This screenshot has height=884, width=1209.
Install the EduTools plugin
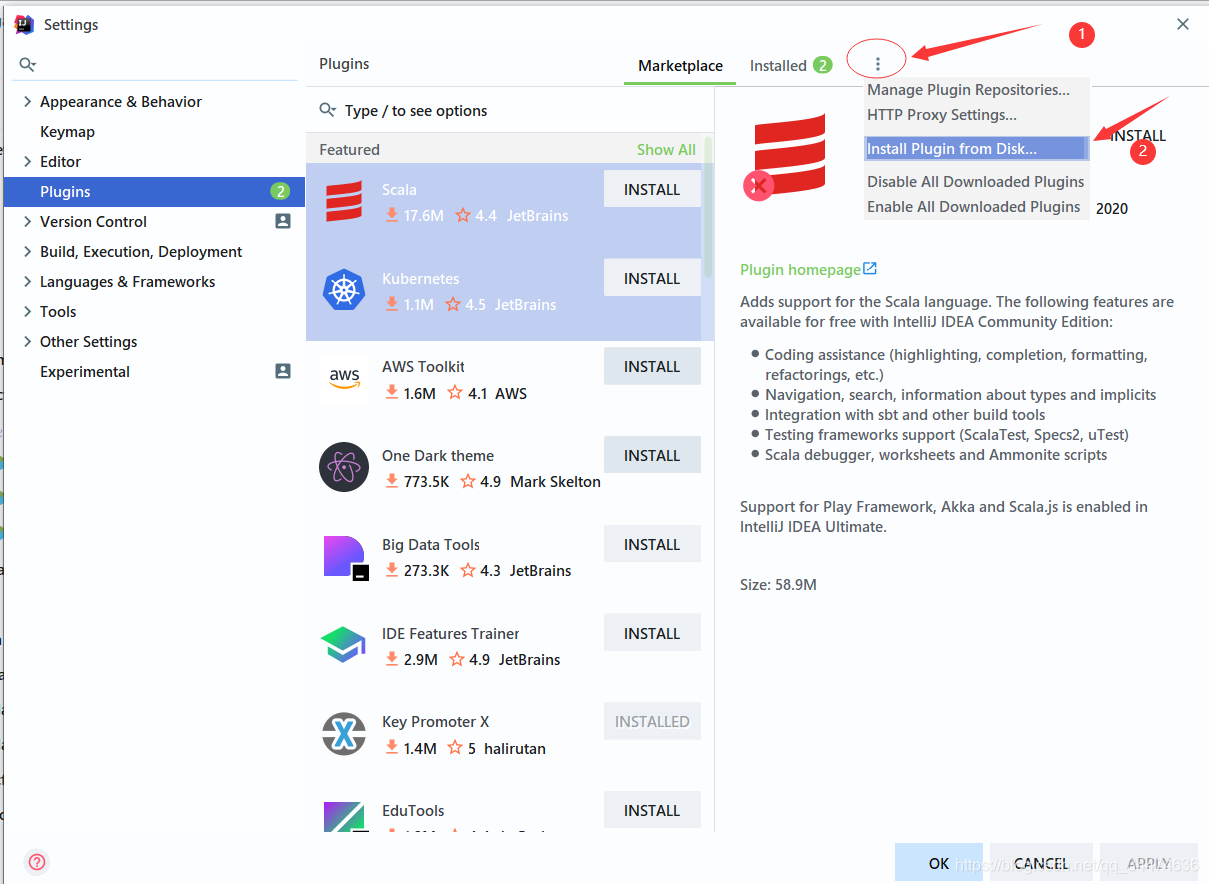[x=652, y=810]
